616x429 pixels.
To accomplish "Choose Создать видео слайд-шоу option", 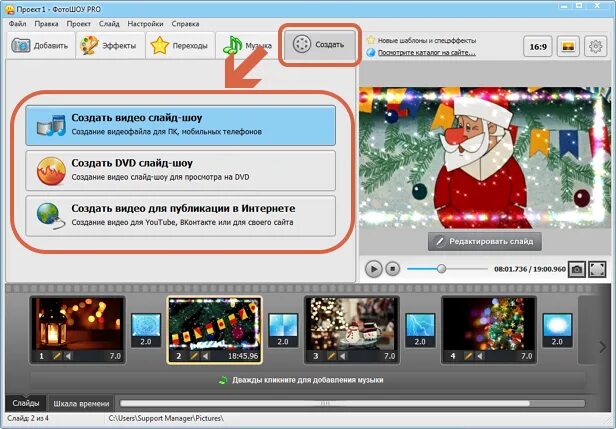I will [180, 125].
